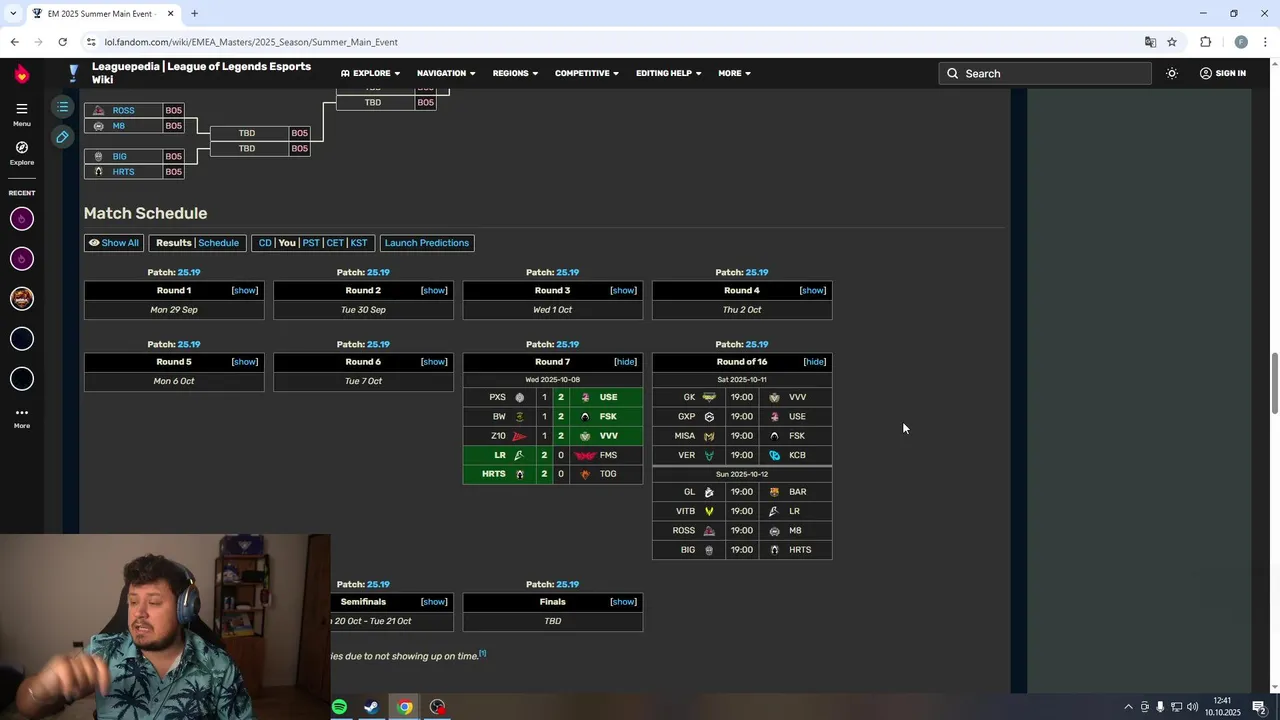Click the KCB team cell in Round of 16
The width and height of the screenshot is (1280, 720).
797,455
